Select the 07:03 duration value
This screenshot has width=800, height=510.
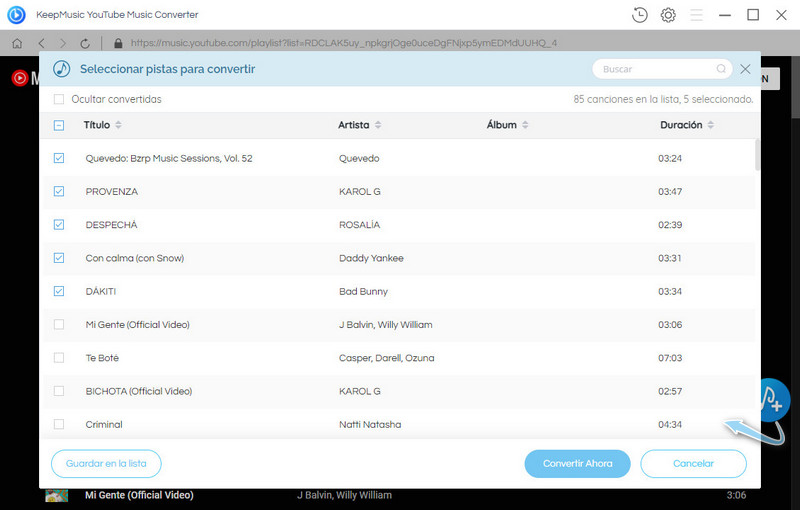click(x=670, y=358)
